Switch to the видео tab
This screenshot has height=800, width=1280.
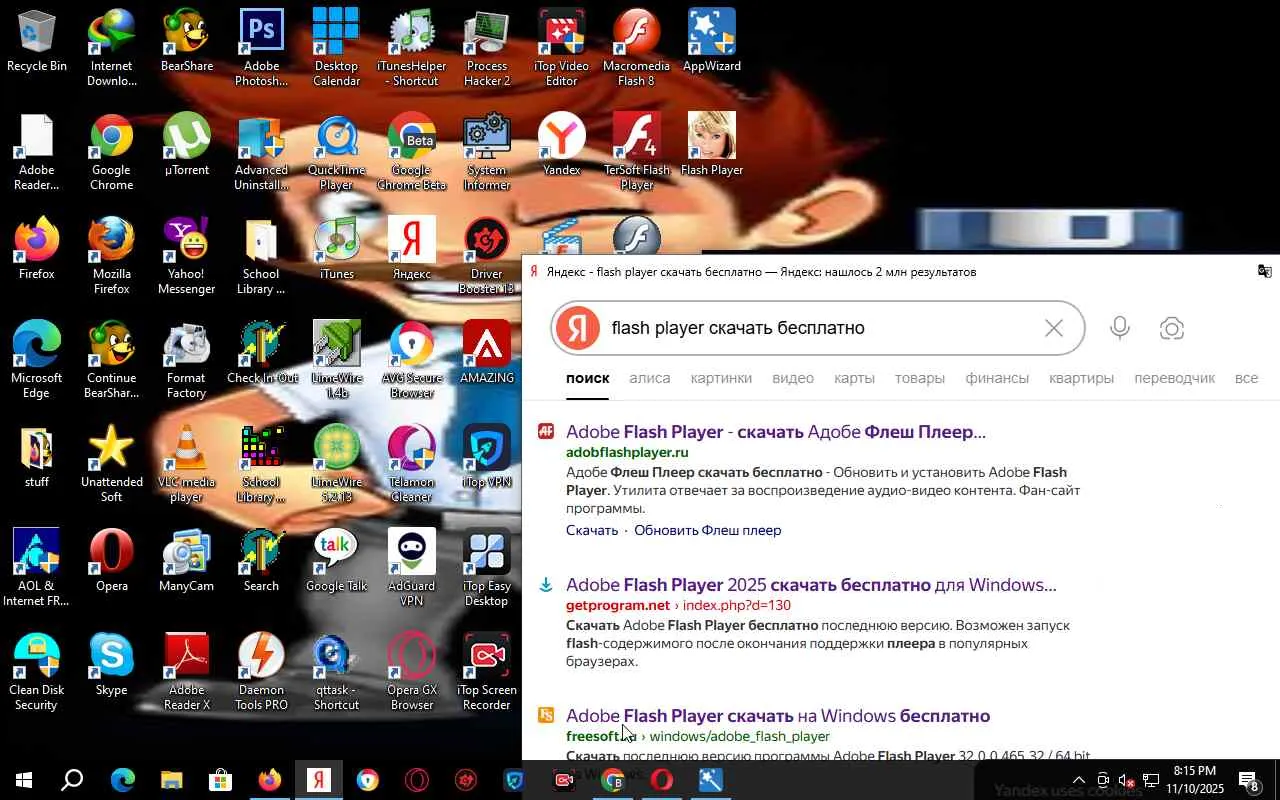[x=793, y=378]
